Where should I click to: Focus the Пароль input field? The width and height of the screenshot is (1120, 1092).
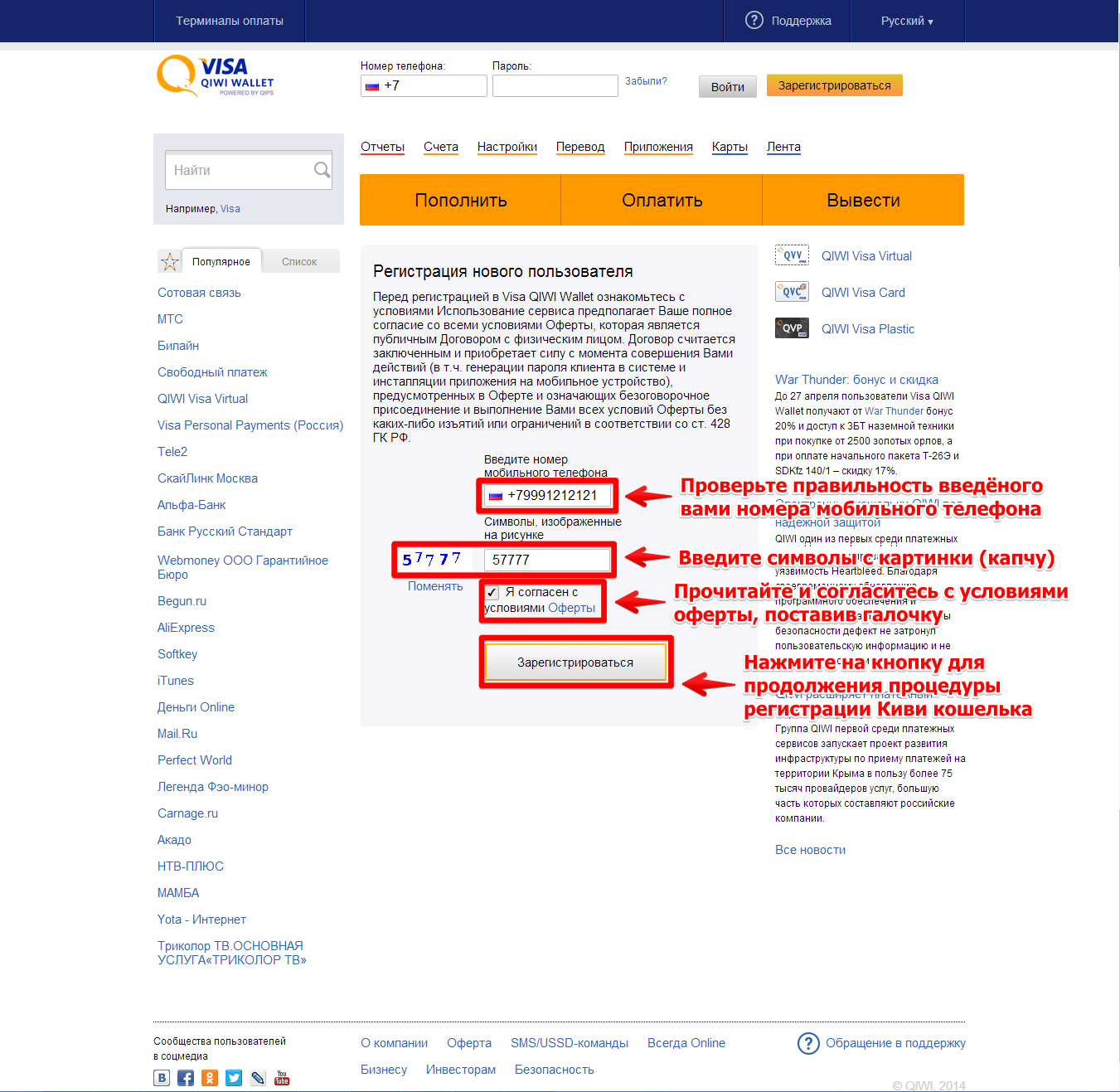coord(555,85)
